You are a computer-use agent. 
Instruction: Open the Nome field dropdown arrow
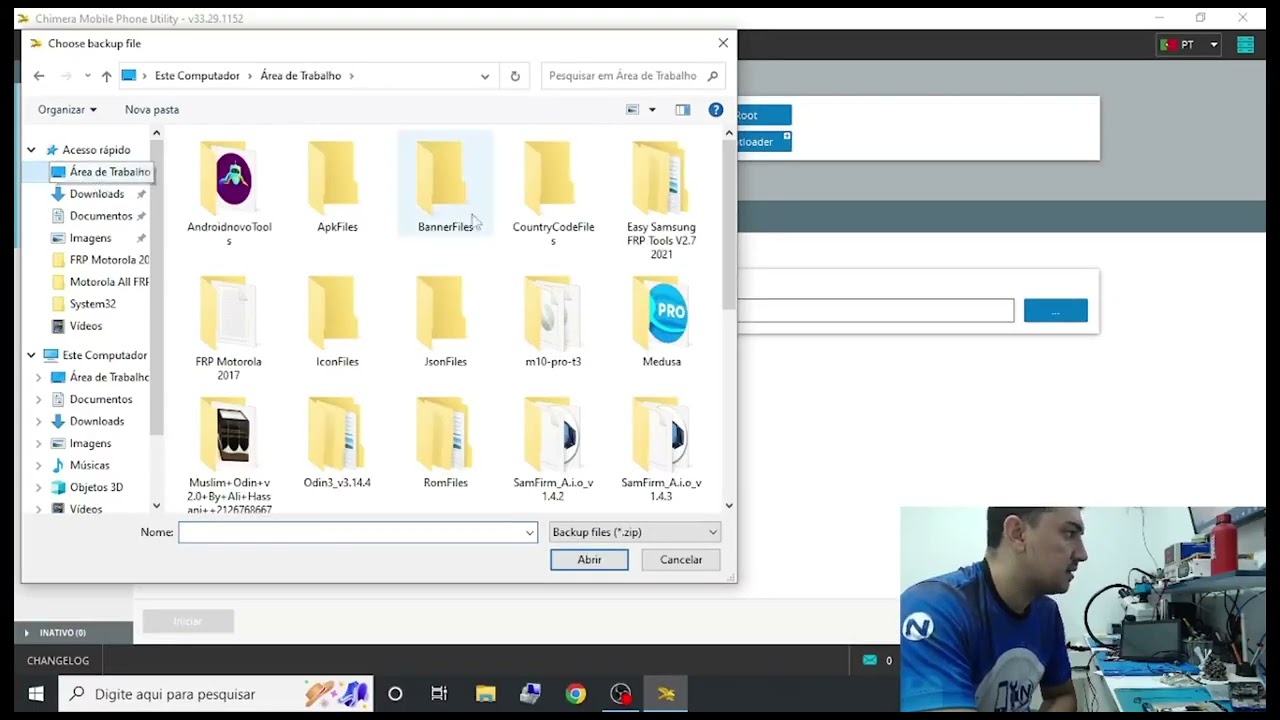tap(530, 533)
